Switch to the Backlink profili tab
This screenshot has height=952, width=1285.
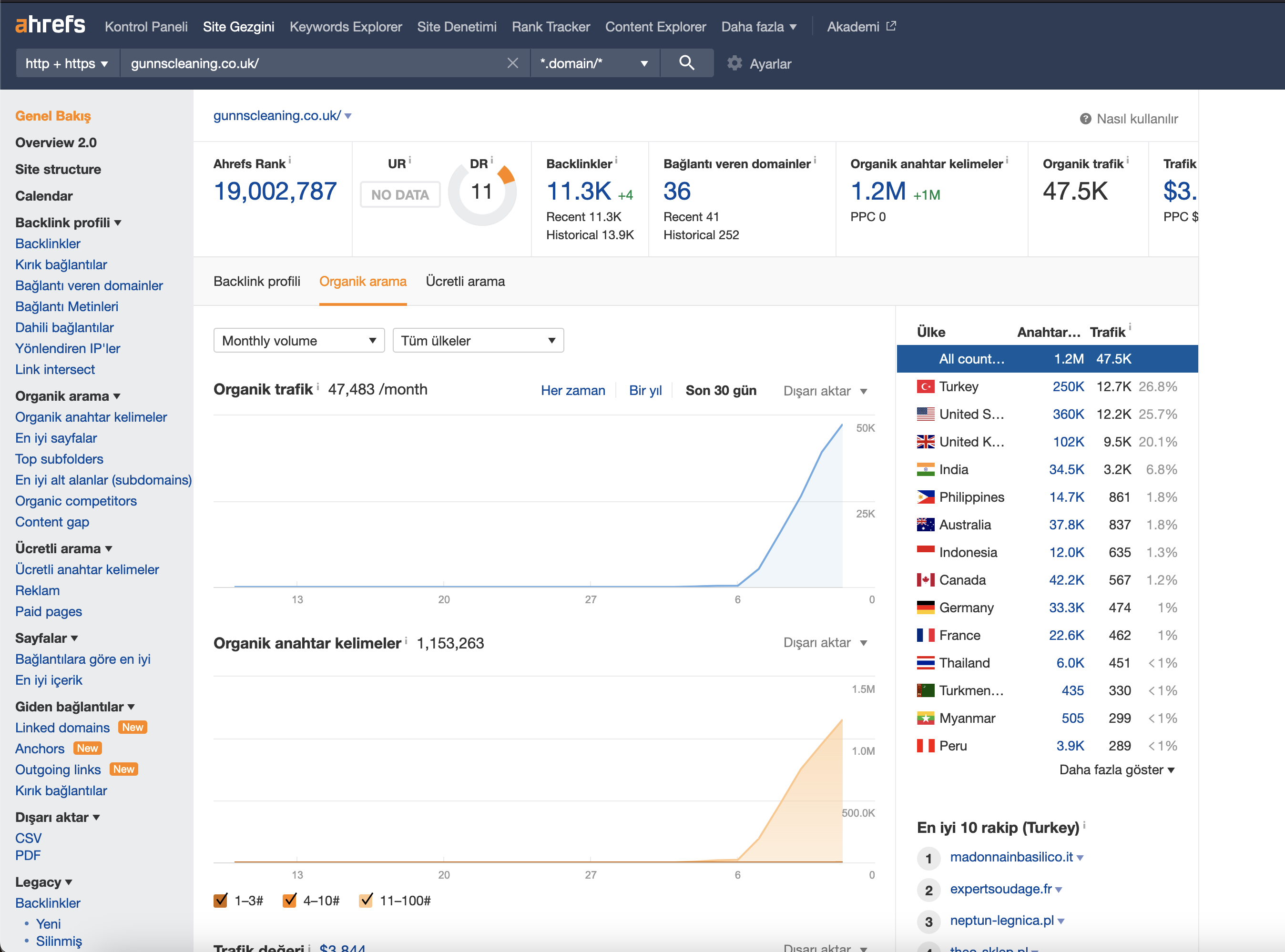click(256, 281)
